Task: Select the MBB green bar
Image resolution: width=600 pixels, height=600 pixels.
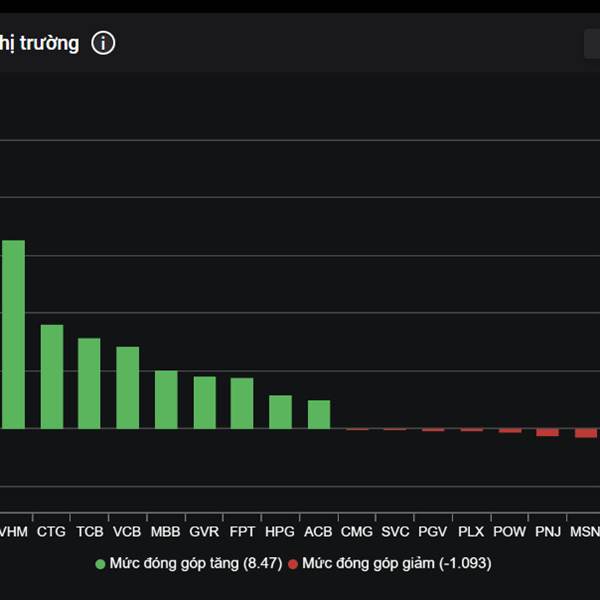Action: tap(166, 399)
